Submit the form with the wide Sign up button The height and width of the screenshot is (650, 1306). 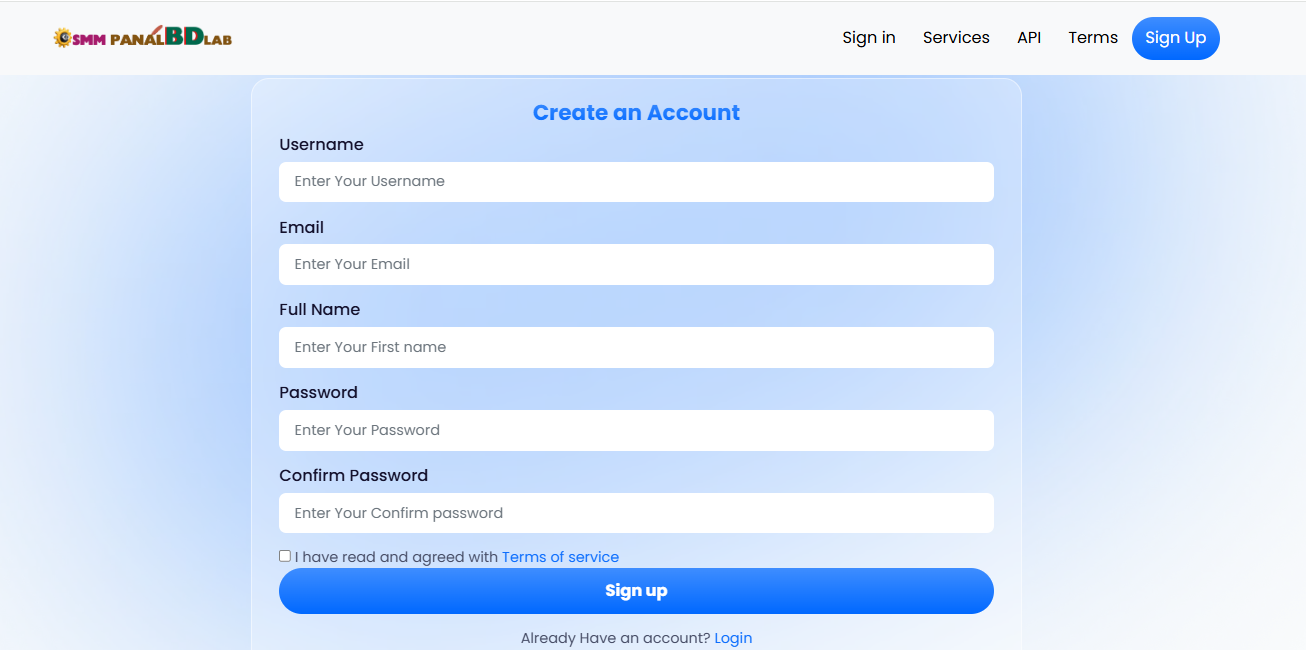click(x=636, y=591)
